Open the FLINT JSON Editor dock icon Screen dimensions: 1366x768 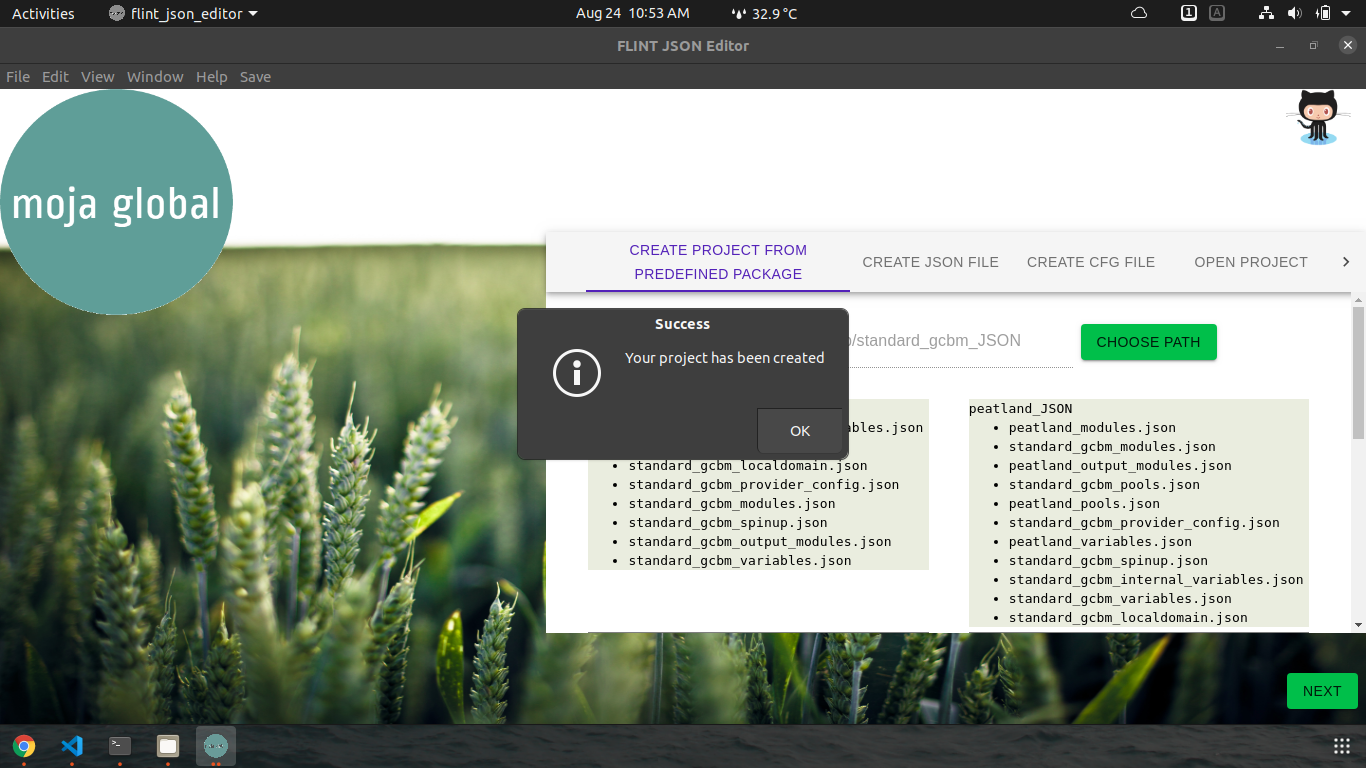click(214, 745)
